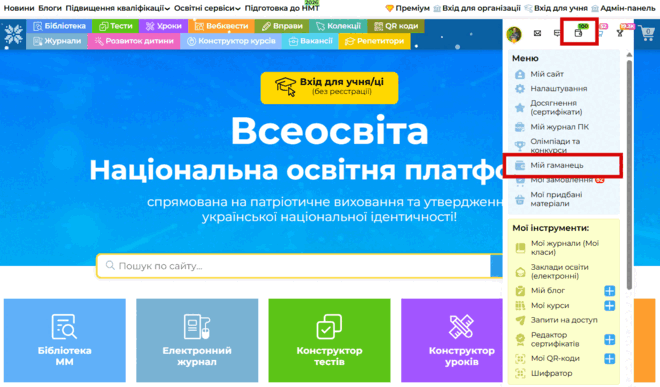This screenshot has width=660, height=387.
Task: Open the shopping cart icon
Action: (646, 33)
